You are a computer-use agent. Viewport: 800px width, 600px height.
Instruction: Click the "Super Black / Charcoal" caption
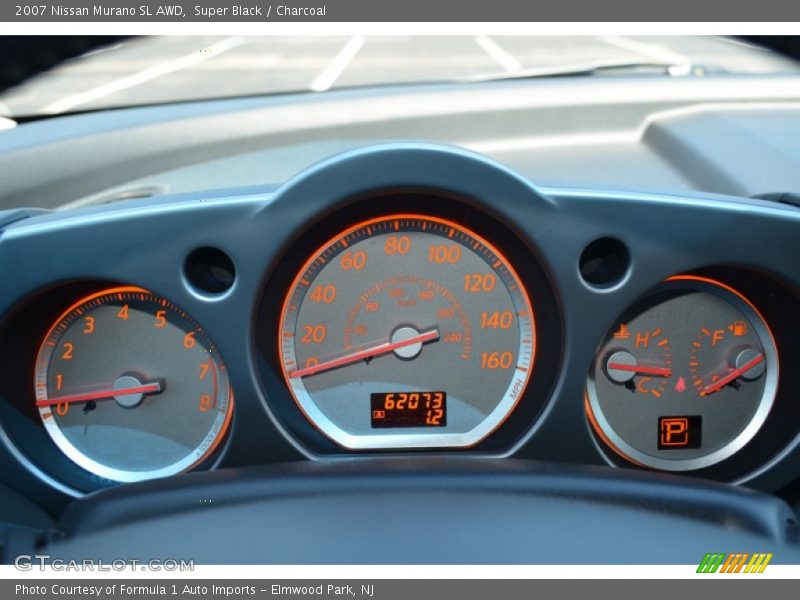click(260, 11)
